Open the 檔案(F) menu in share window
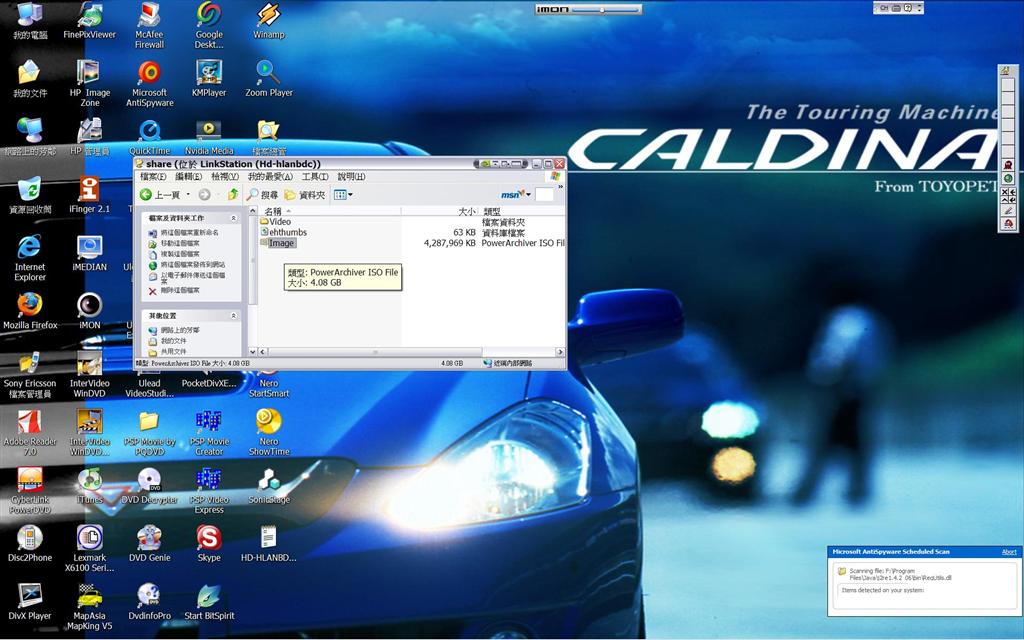 [x=153, y=176]
